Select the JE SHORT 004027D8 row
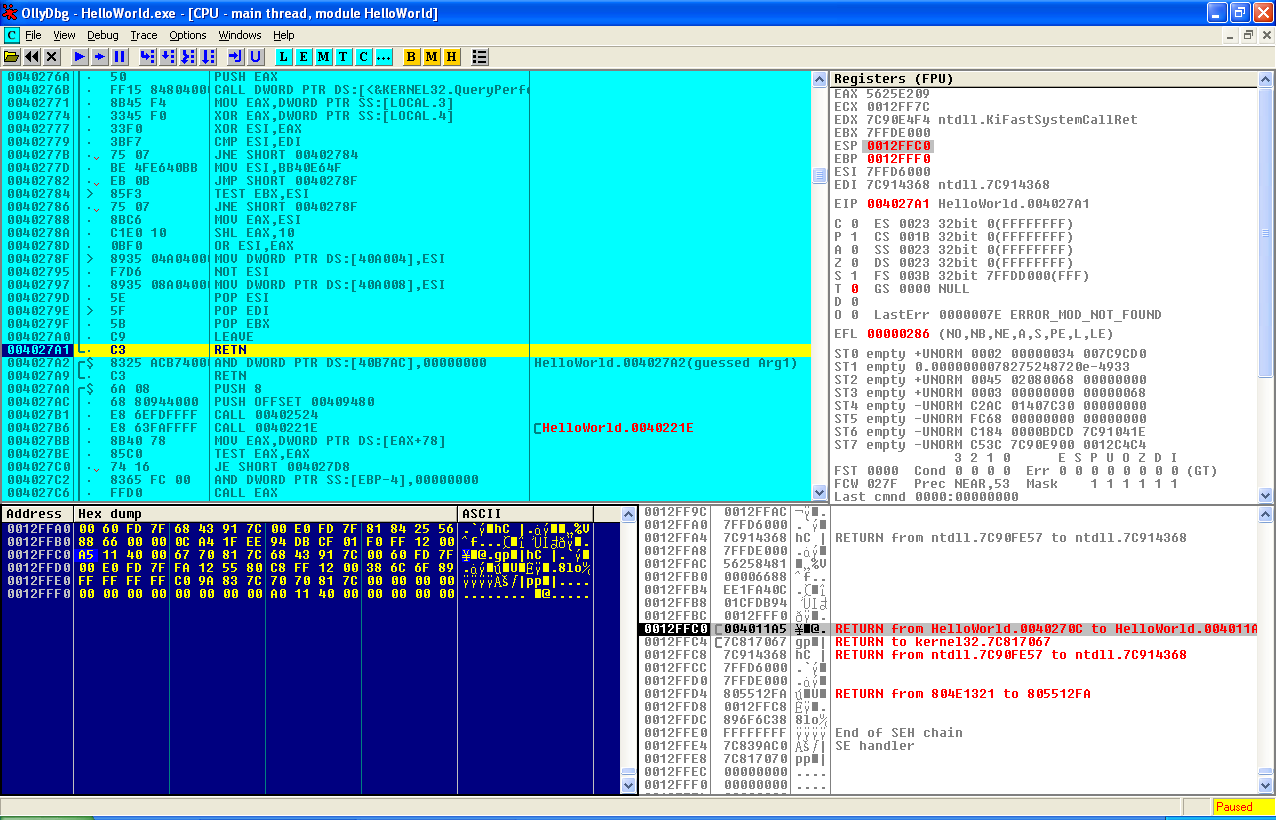The height and width of the screenshot is (820, 1276). [x=405, y=467]
